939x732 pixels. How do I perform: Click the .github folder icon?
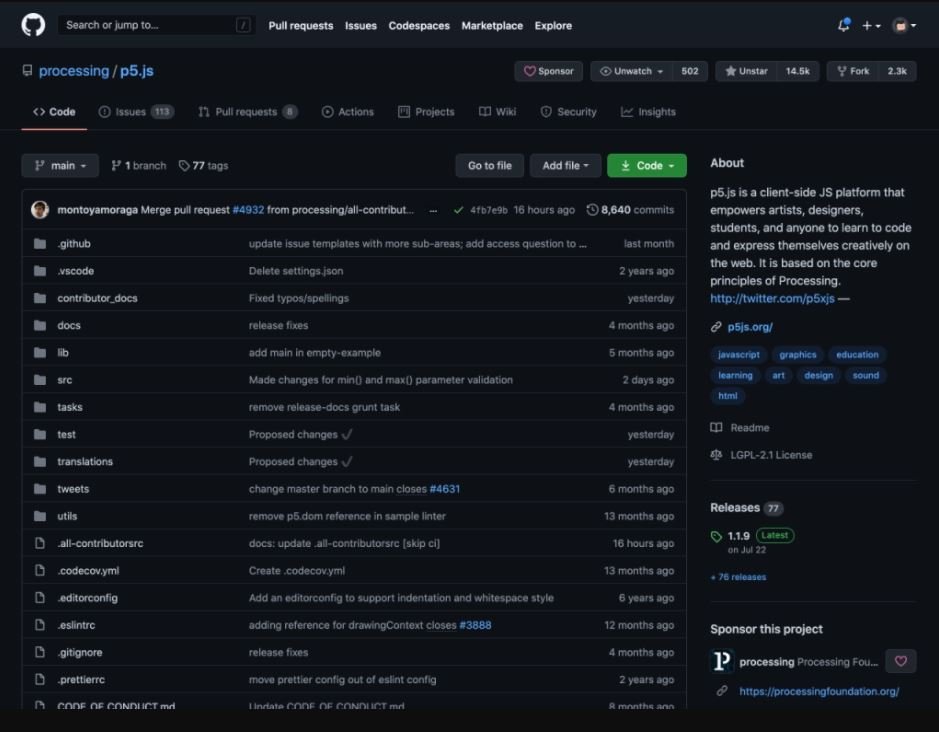pos(40,244)
